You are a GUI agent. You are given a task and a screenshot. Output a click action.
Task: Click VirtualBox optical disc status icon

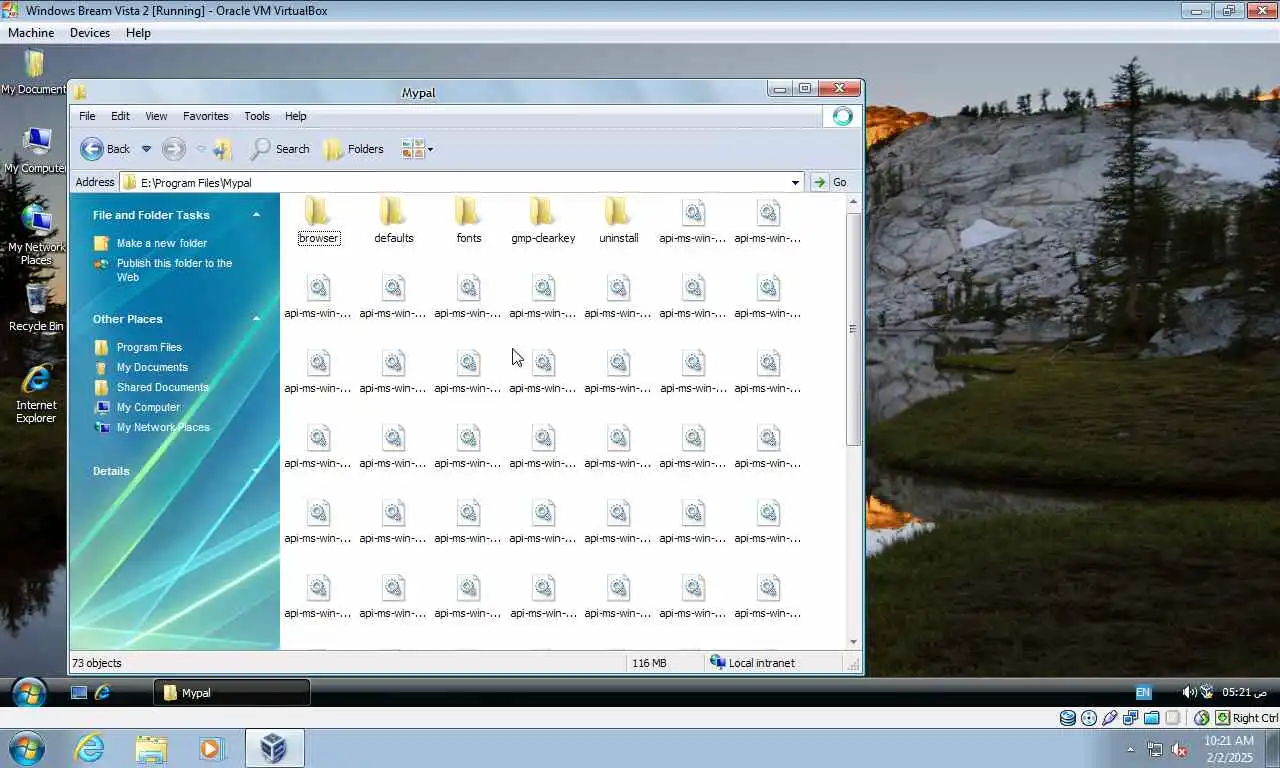click(1088, 718)
